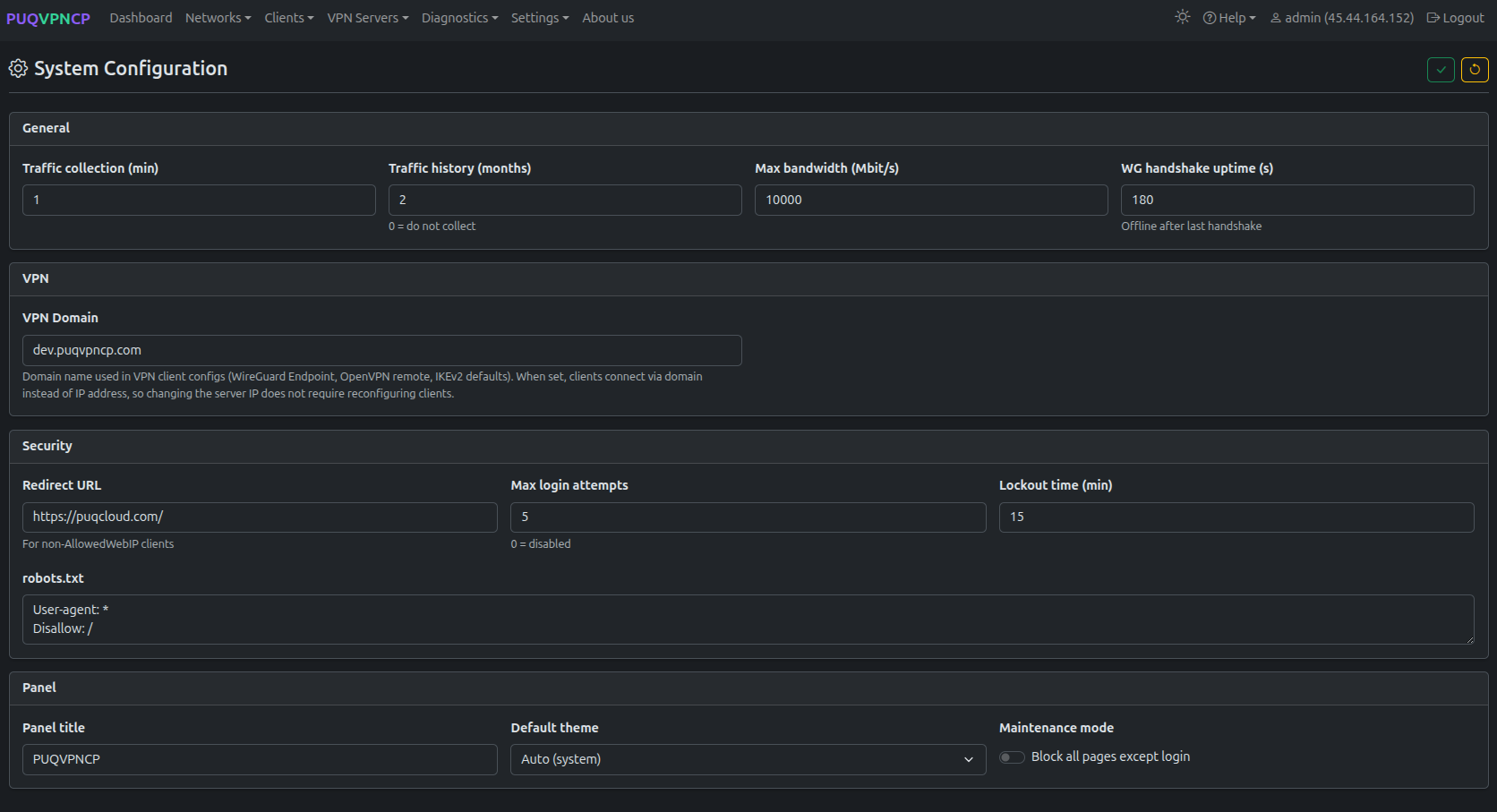Click the admin user account link

coord(1342,18)
